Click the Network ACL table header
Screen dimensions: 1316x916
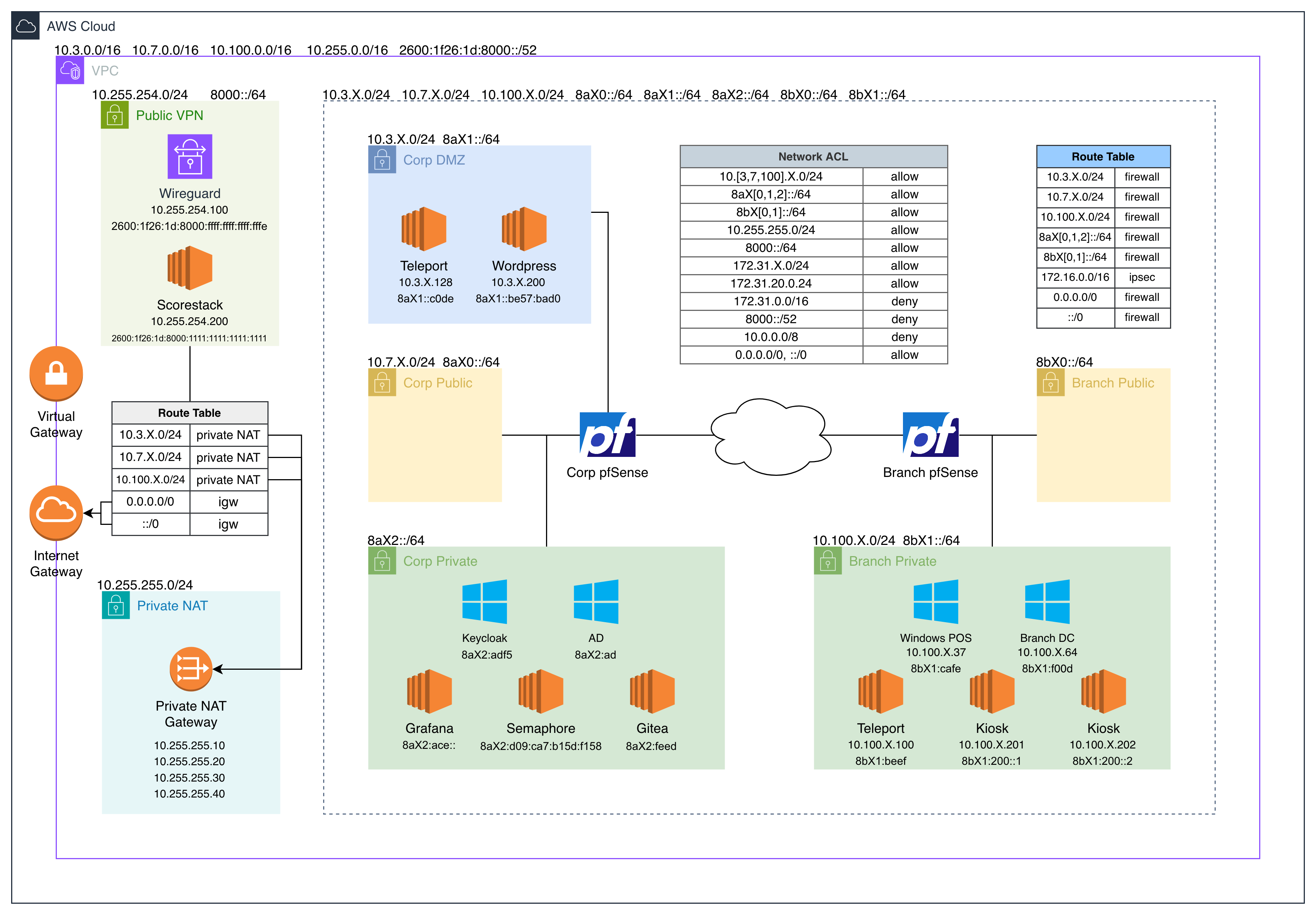pos(813,156)
